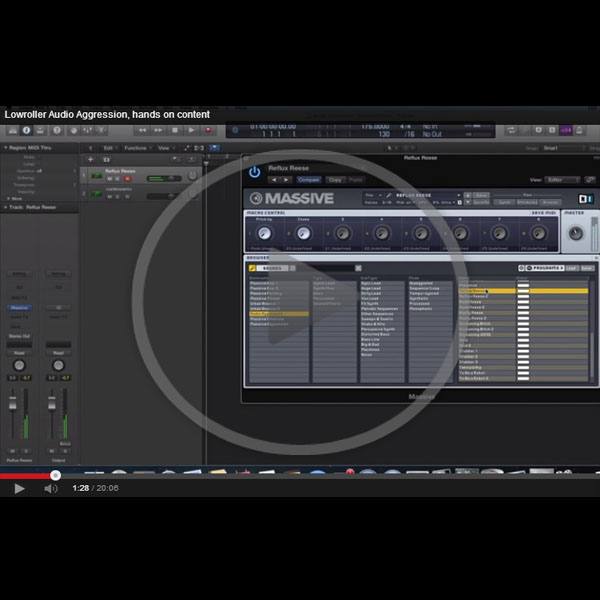
Task: Click the plugin link chain icon
Action: point(590,180)
